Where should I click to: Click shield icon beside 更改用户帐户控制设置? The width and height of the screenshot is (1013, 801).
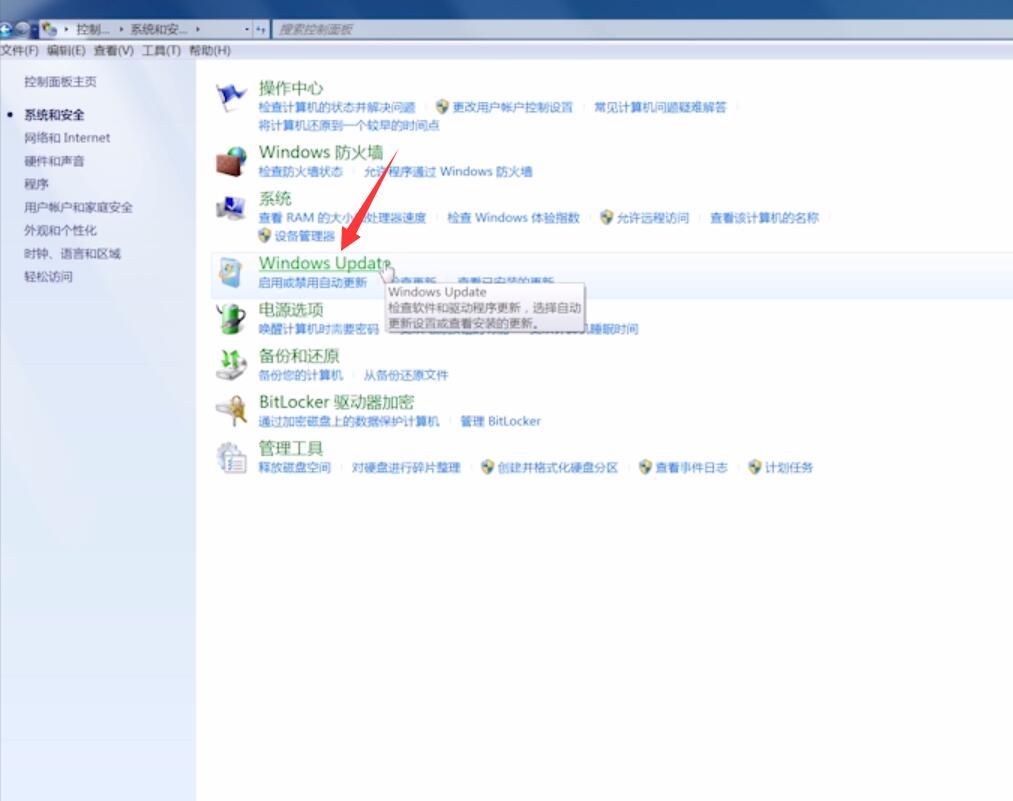click(442, 107)
